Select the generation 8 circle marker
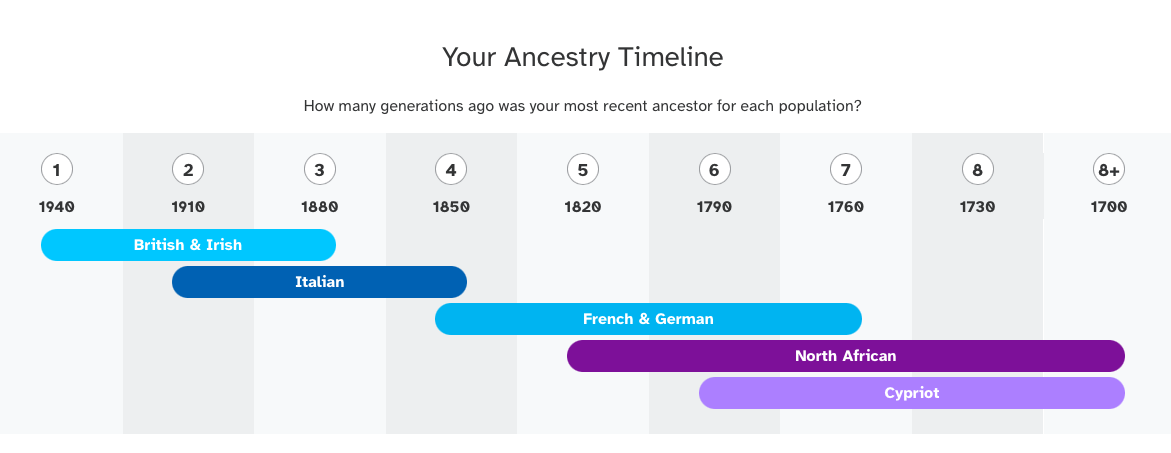 (x=977, y=170)
